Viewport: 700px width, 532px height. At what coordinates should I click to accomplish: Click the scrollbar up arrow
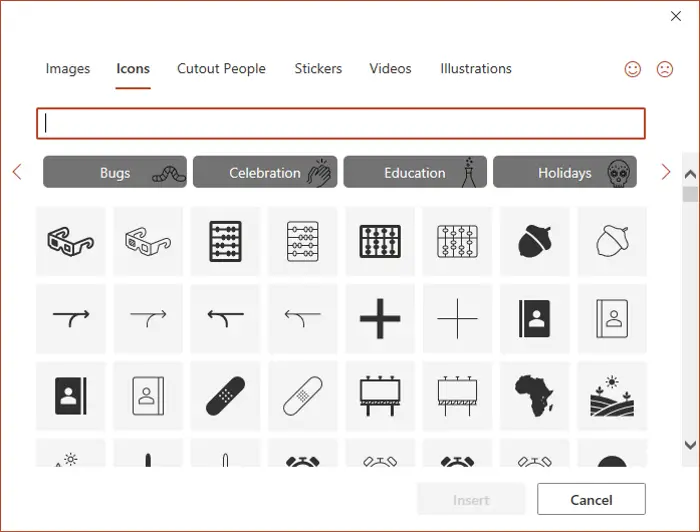[x=690, y=174]
